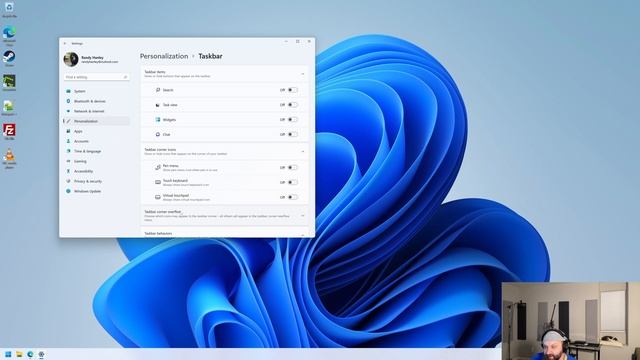Click the Virtual touchpad icon
The height and width of the screenshot is (360, 640).
(x=158, y=197)
